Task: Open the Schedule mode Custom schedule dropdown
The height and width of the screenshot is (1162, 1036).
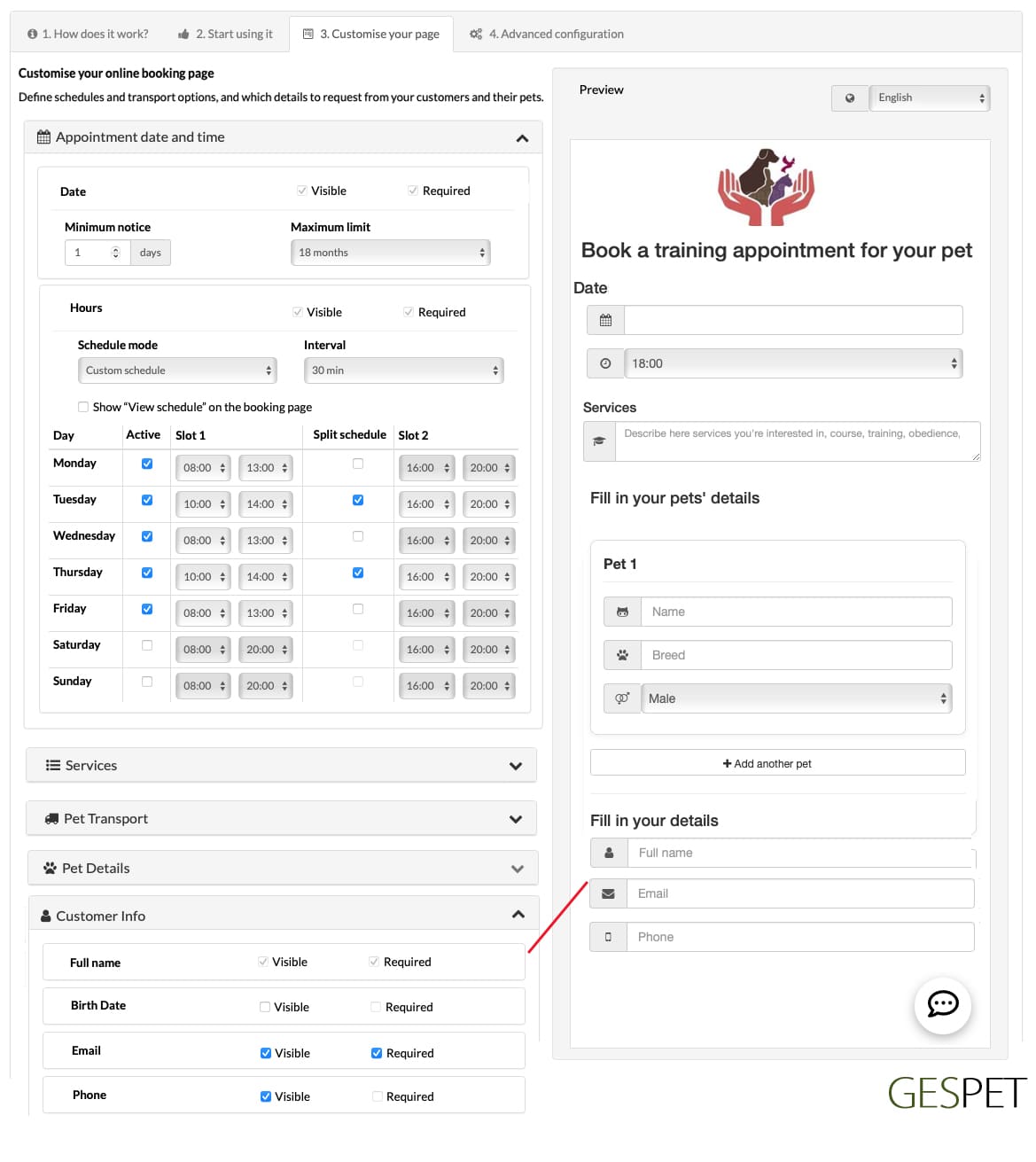Action: coord(177,370)
